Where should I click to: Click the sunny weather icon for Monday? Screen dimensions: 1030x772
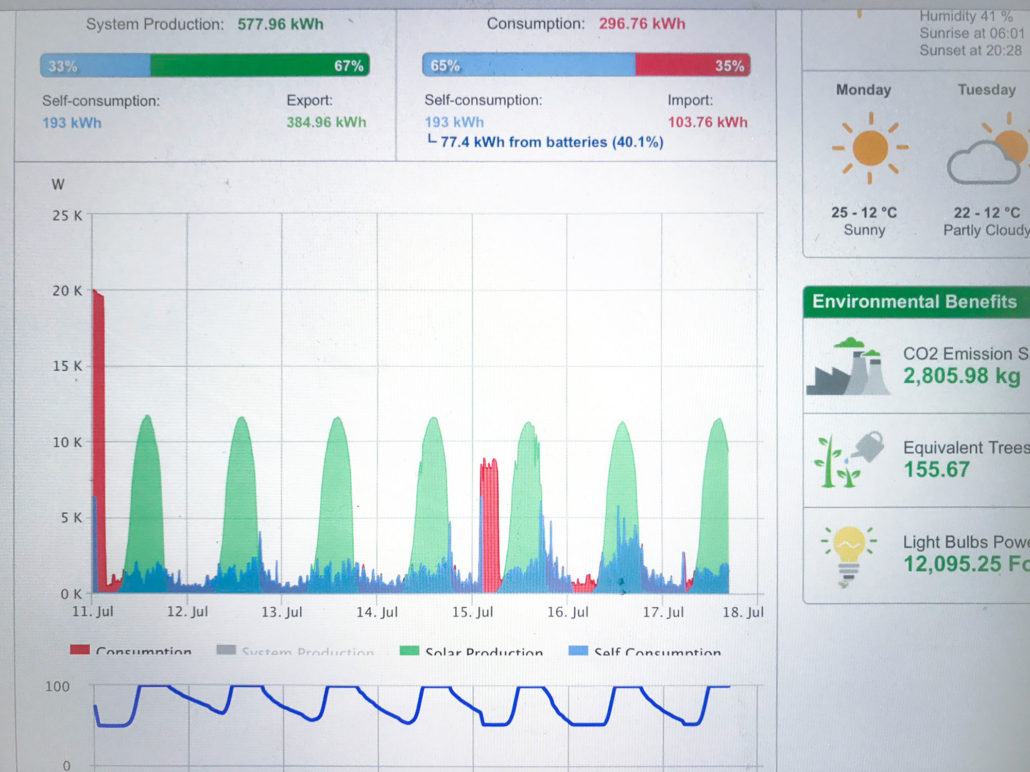[x=869, y=148]
